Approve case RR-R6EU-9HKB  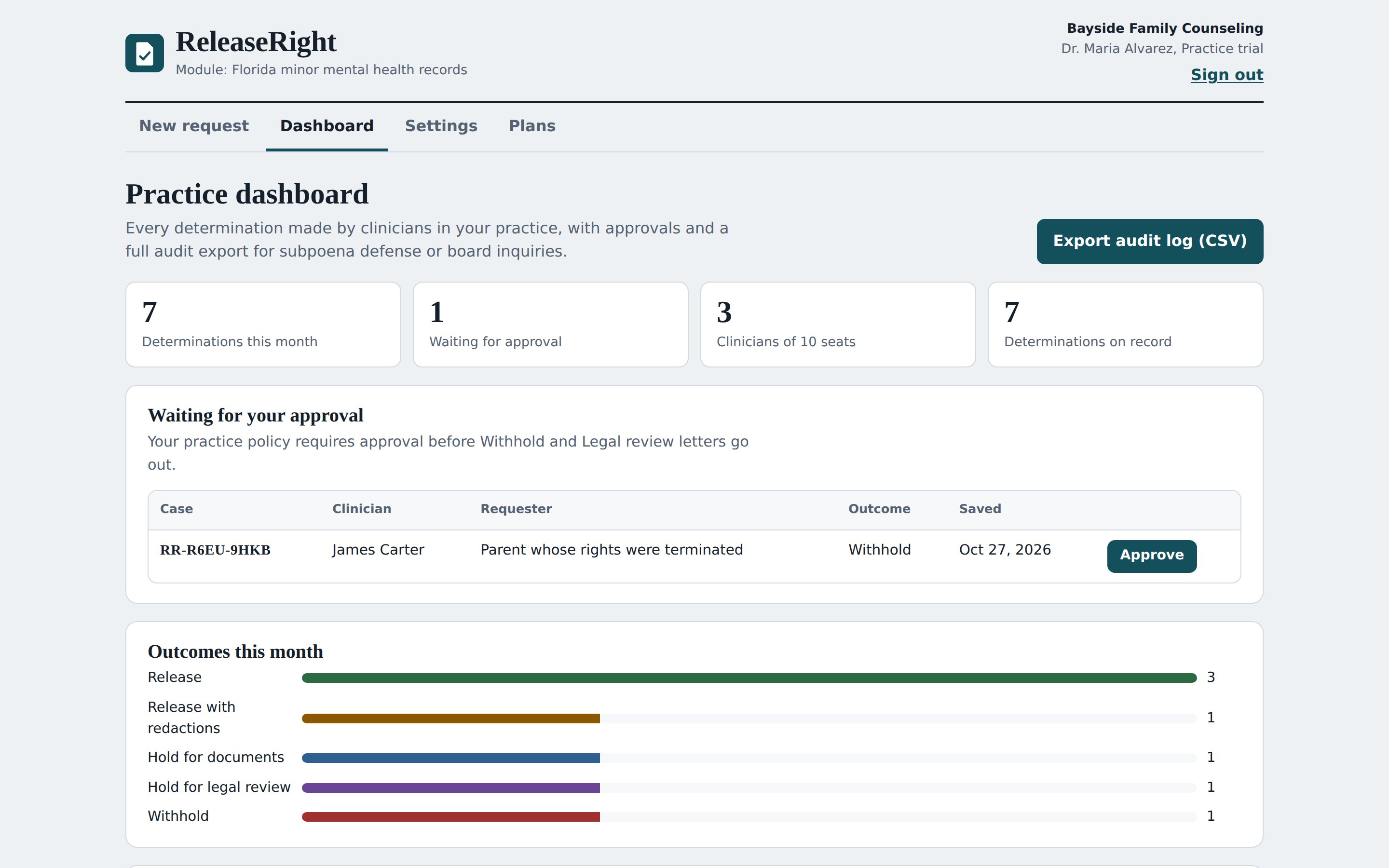(1151, 556)
